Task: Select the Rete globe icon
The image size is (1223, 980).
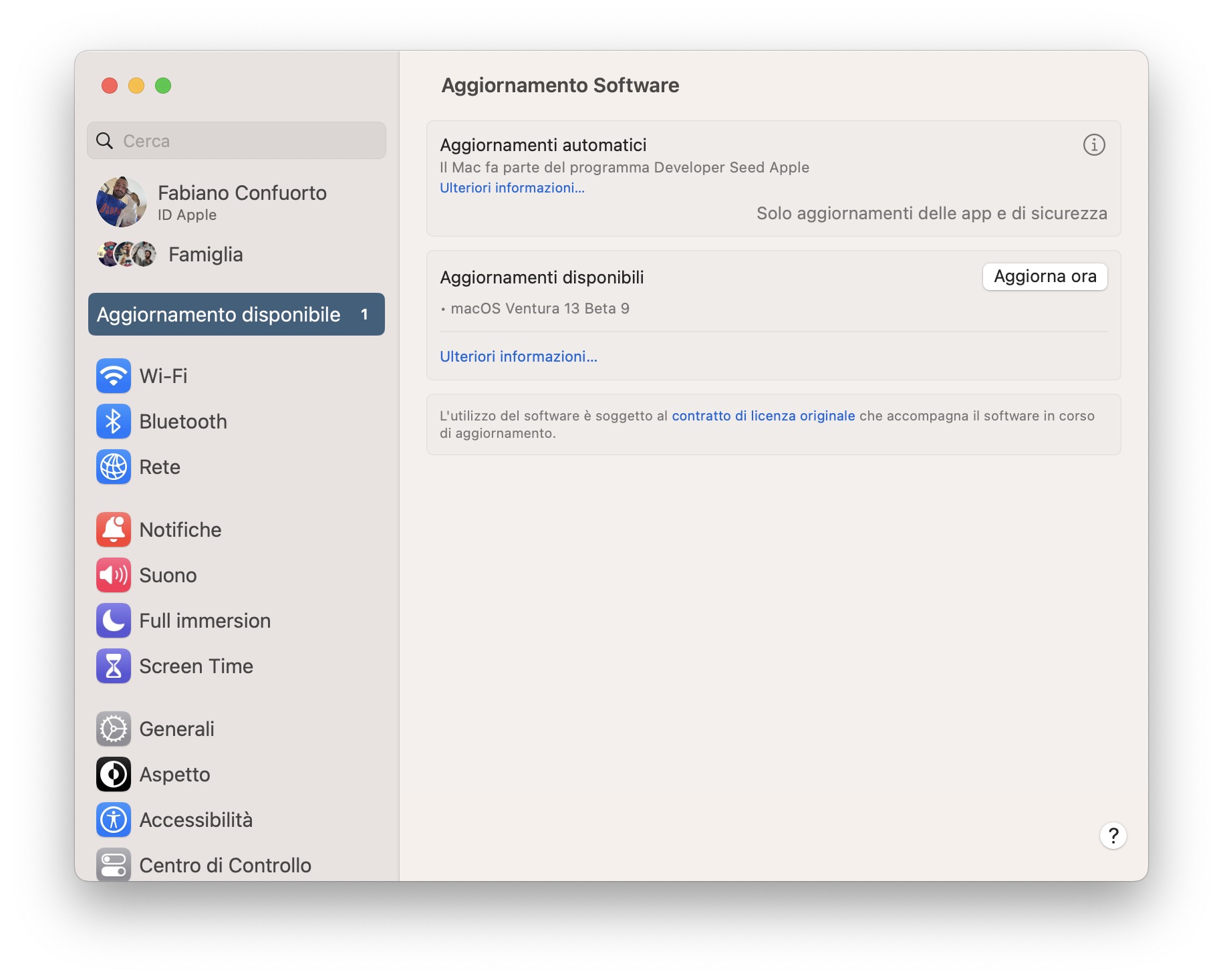Action: (113, 467)
